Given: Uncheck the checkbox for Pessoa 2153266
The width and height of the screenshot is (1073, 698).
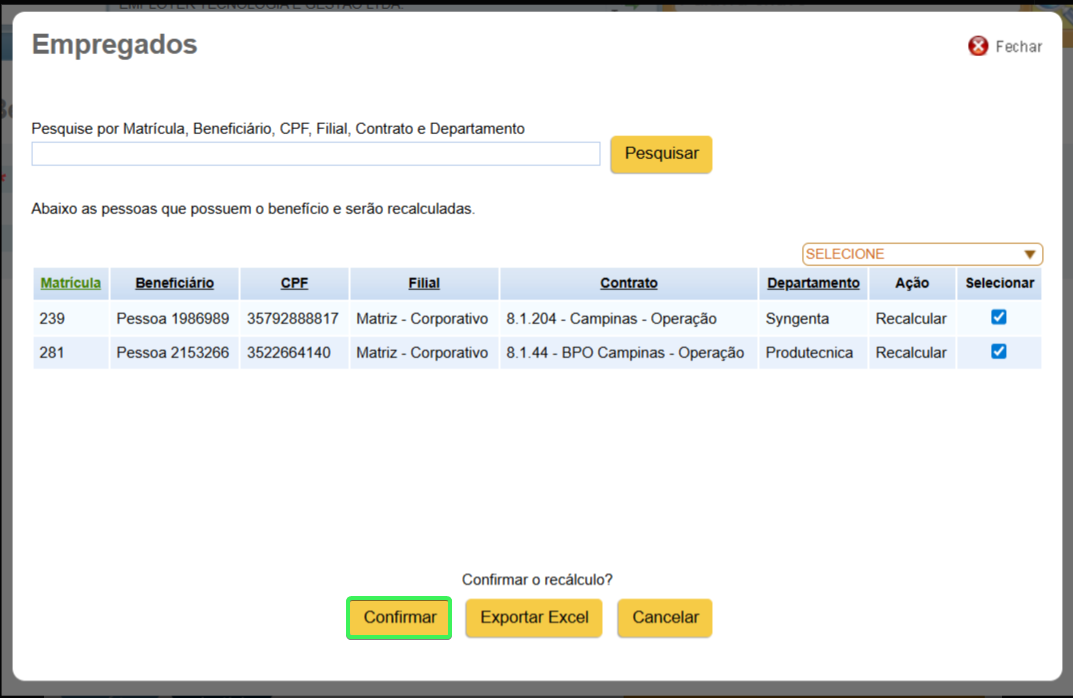Looking at the screenshot, I should pyautogui.click(x=998, y=351).
